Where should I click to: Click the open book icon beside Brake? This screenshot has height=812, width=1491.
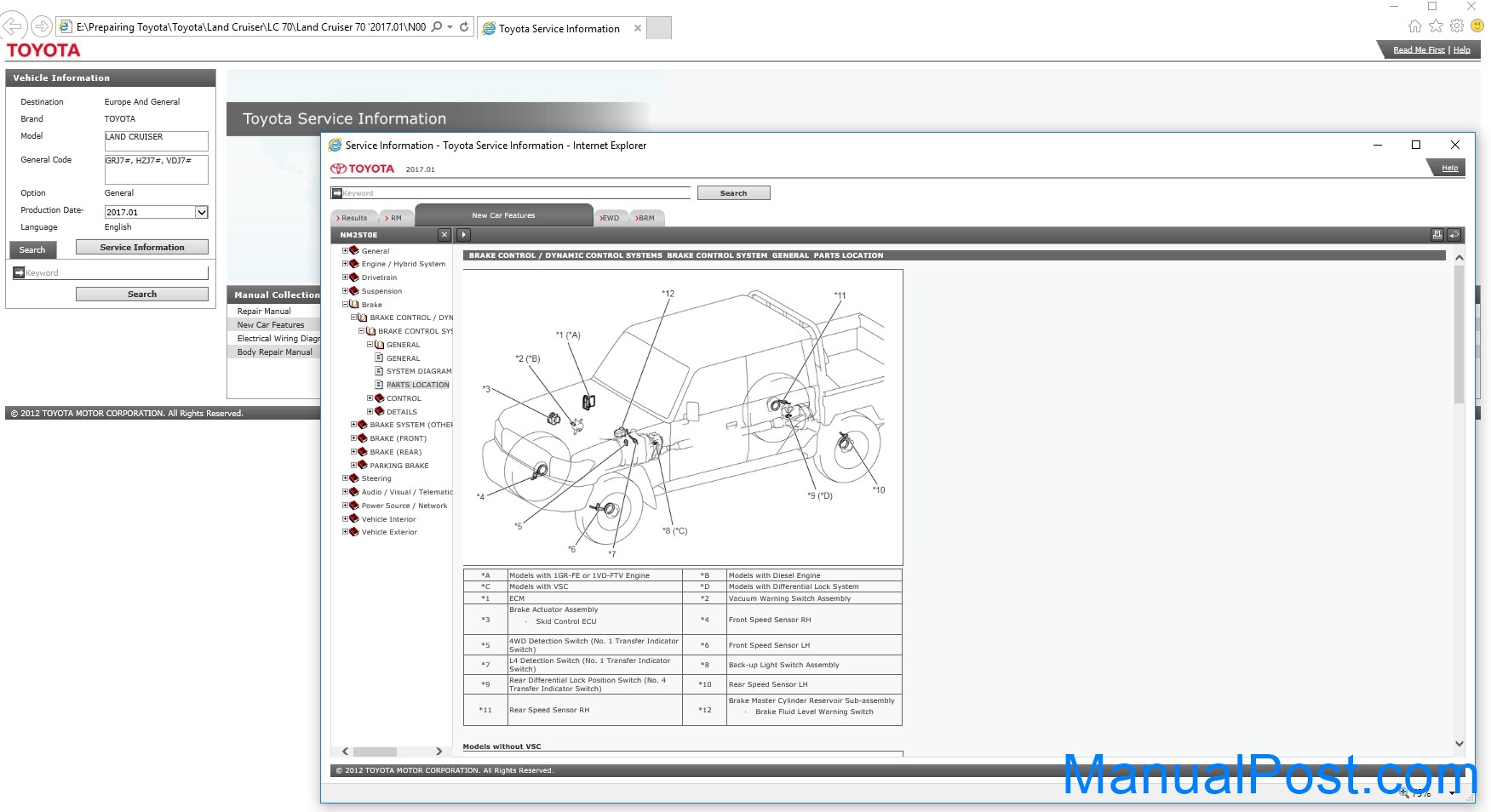click(354, 304)
